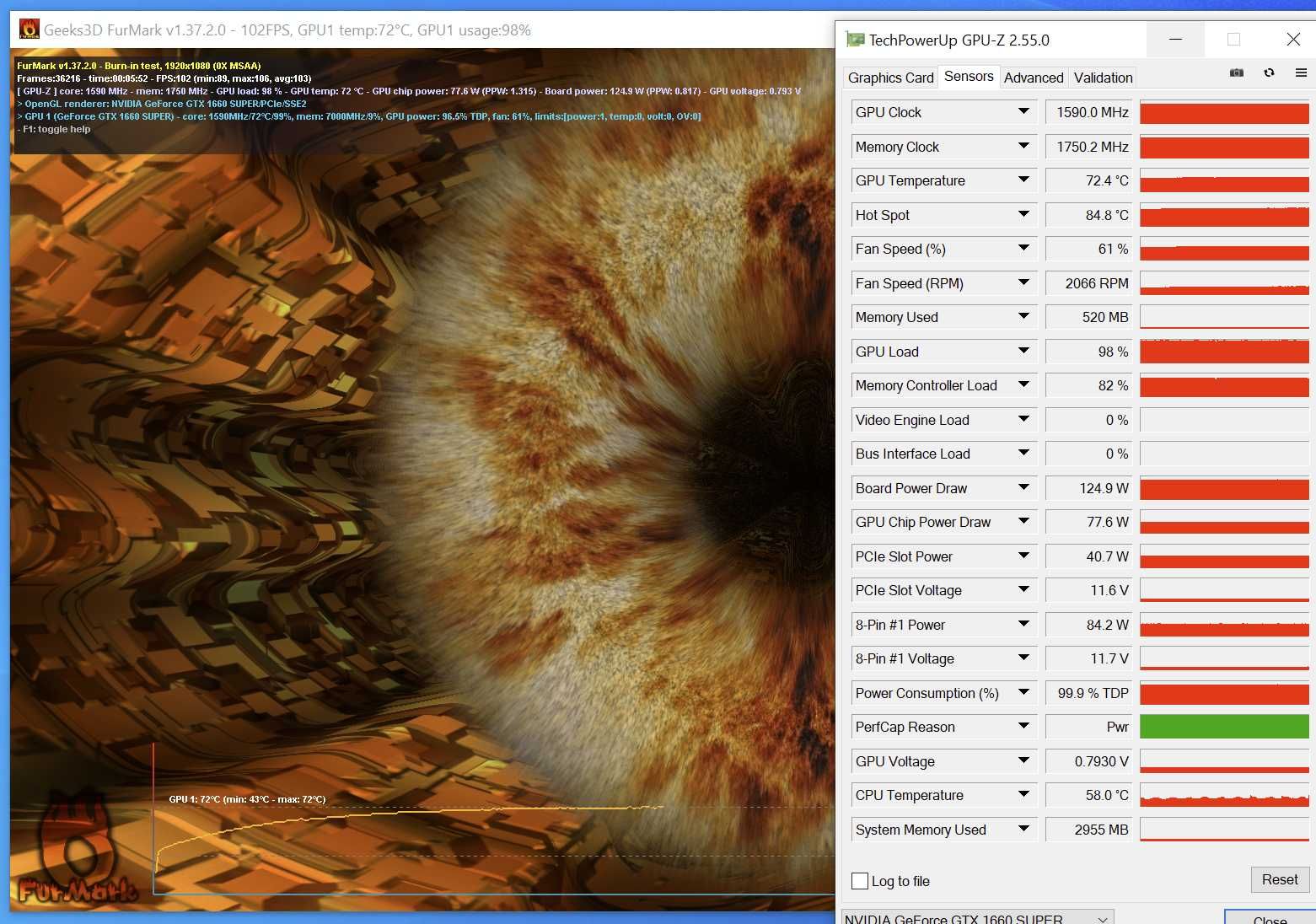The width and height of the screenshot is (1316, 924).
Task: Click the 84.8 °C Hot Spot value
Action: pos(1089,215)
